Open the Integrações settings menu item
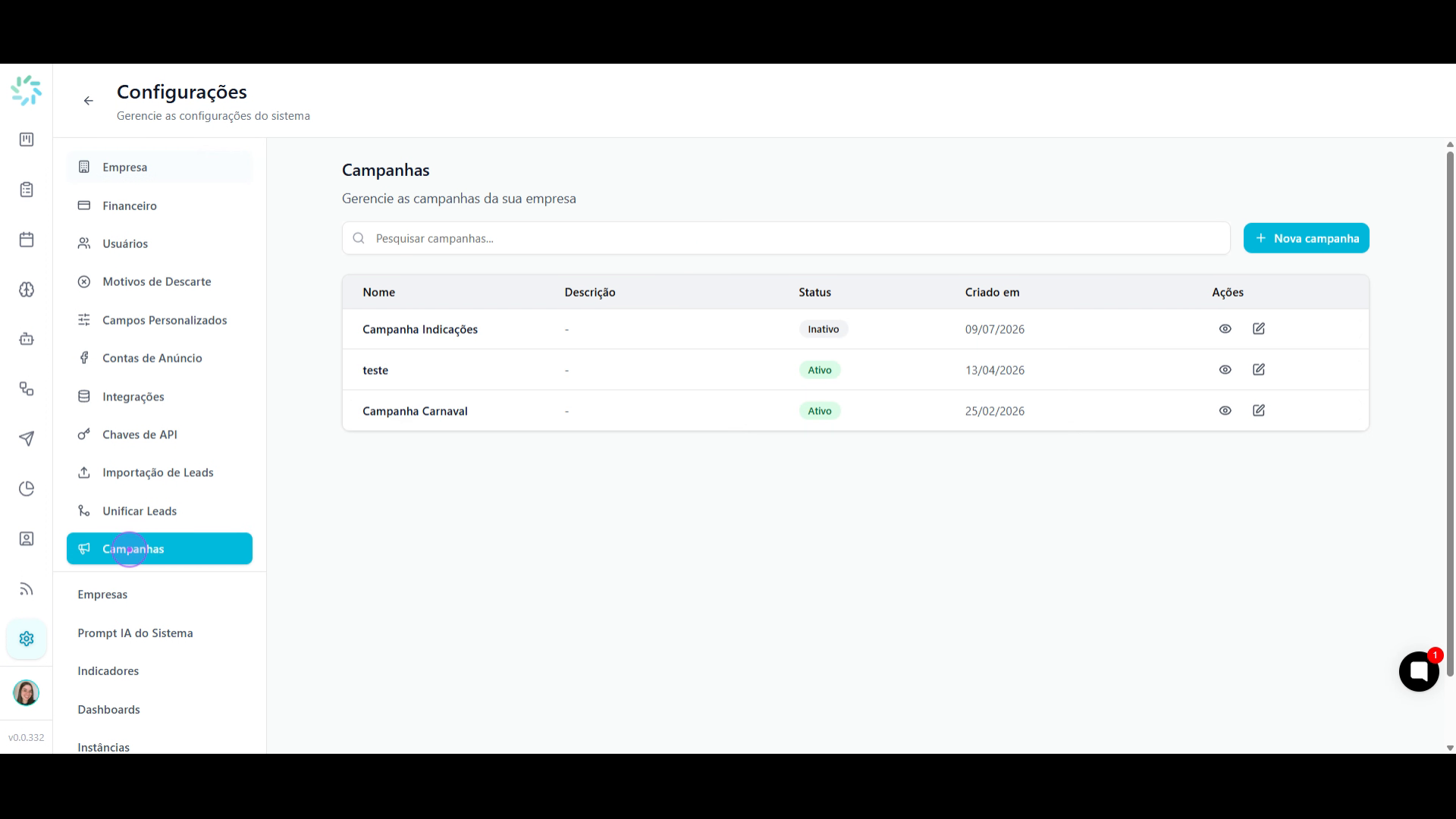Image resolution: width=1456 pixels, height=819 pixels. [x=159, y=397]
